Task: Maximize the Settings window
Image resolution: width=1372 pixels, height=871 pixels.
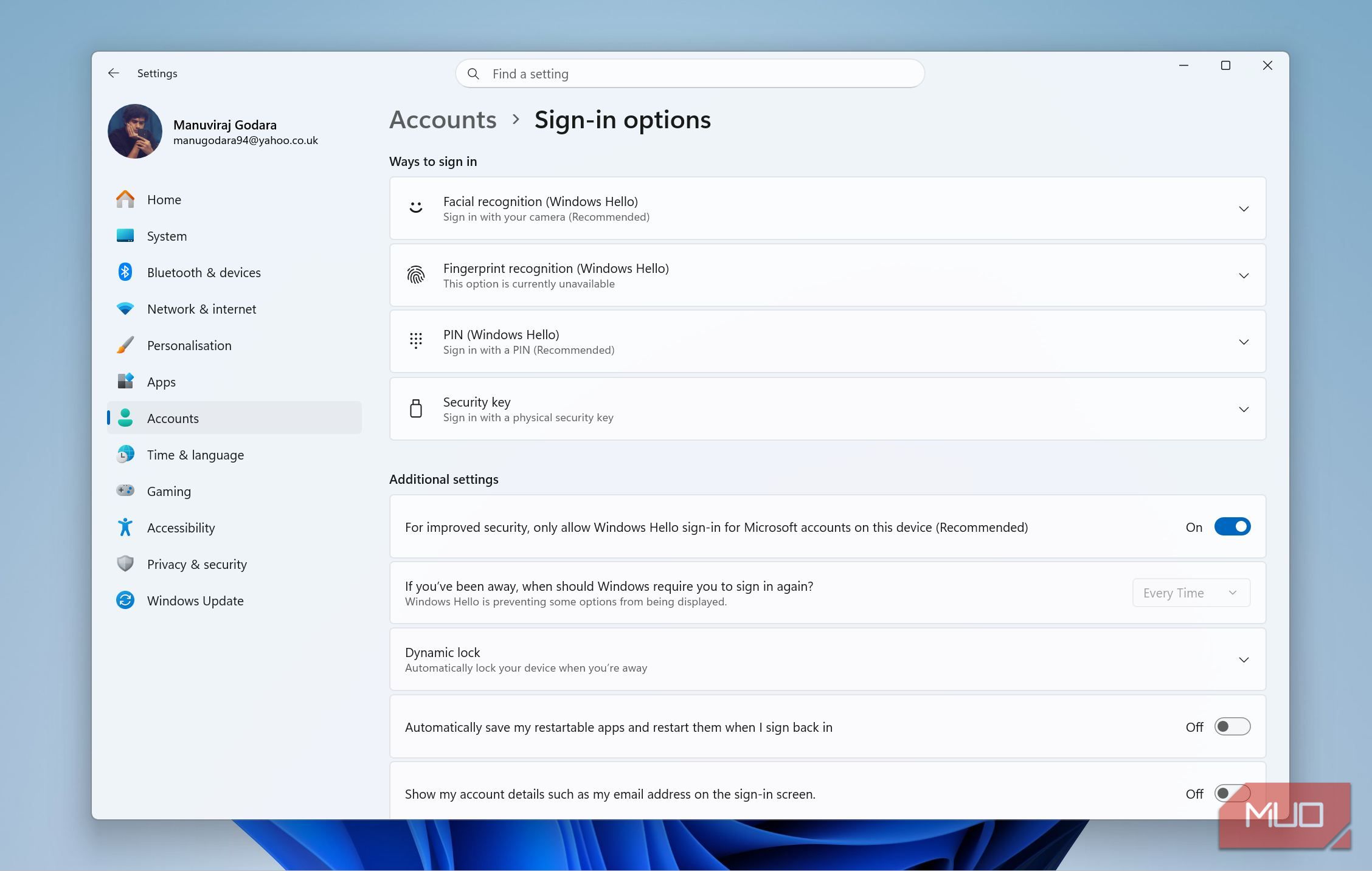Action: (1225, 66)
